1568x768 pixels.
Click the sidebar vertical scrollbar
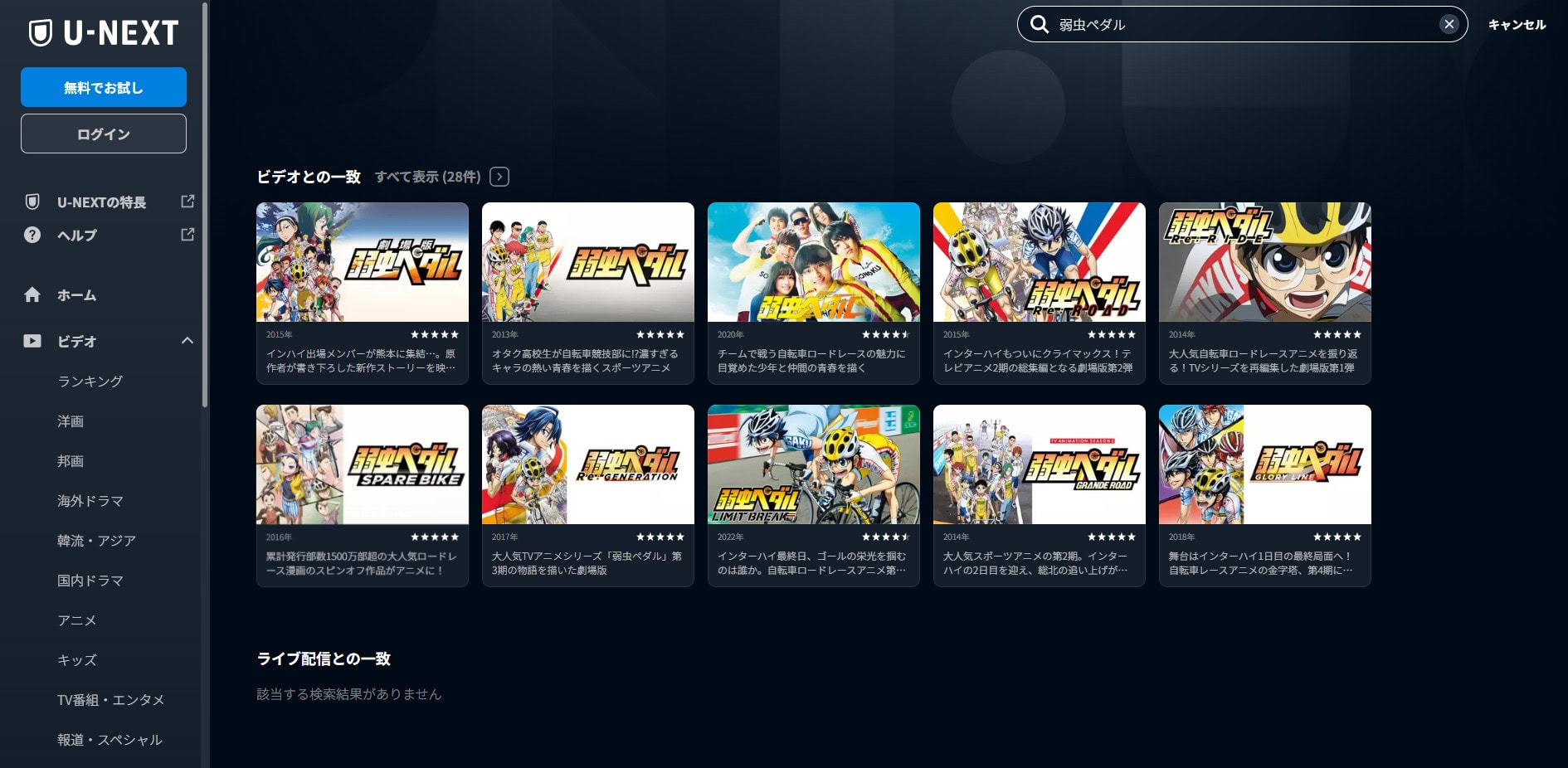click(x=205, y=204)
